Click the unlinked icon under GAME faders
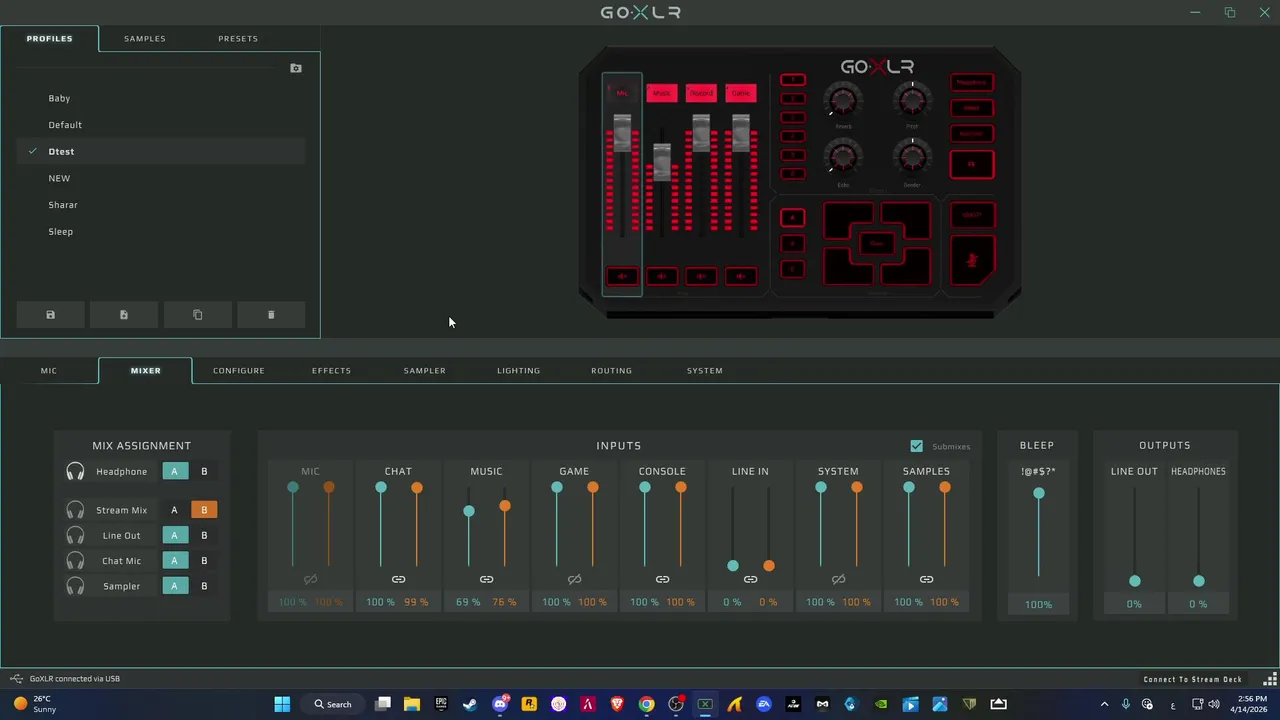1280x720 pixels. [574, 579]
